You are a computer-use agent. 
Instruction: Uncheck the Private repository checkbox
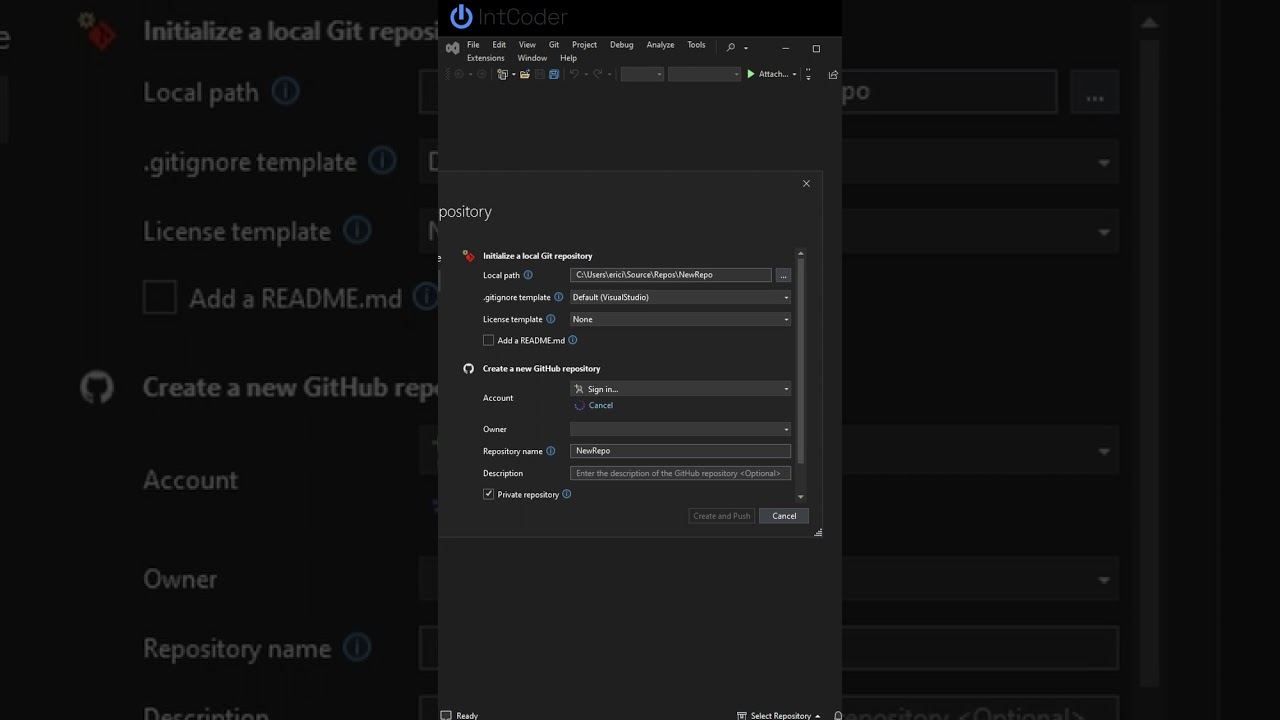(488, 494)
